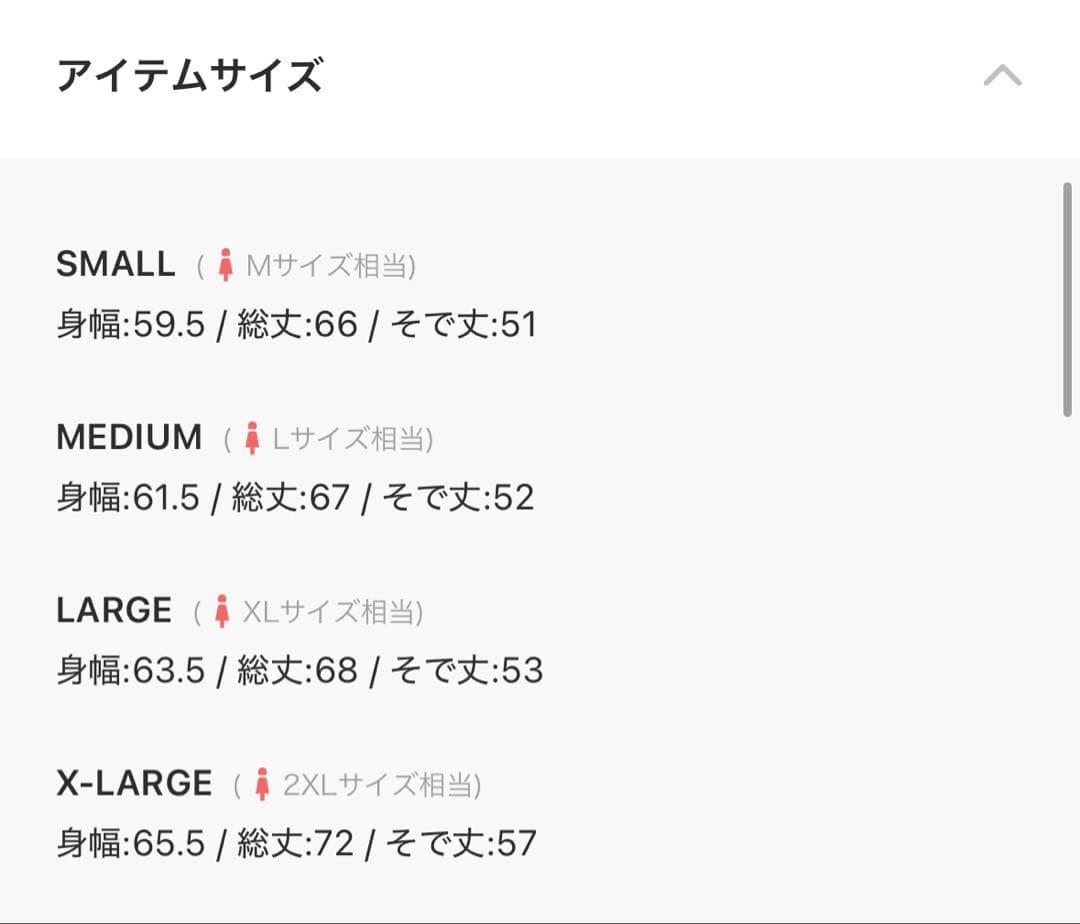The image size is (1080, 924).
Task: Select the MEDIUM size label
Action: click(x=129, y=437)
